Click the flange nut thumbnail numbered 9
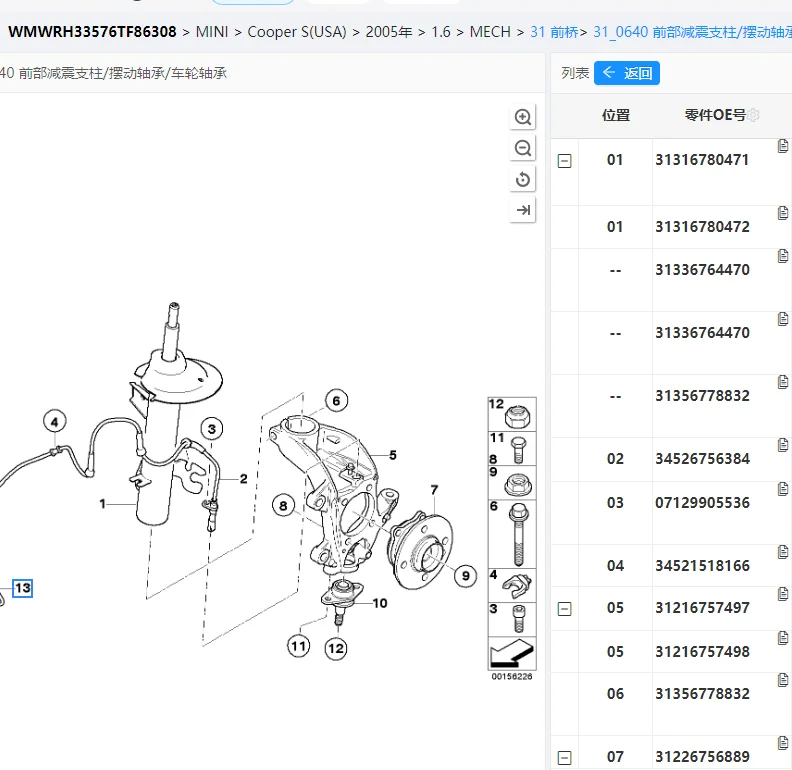Image resolution: width=792 pixels, height=770 pixels. 512,483
